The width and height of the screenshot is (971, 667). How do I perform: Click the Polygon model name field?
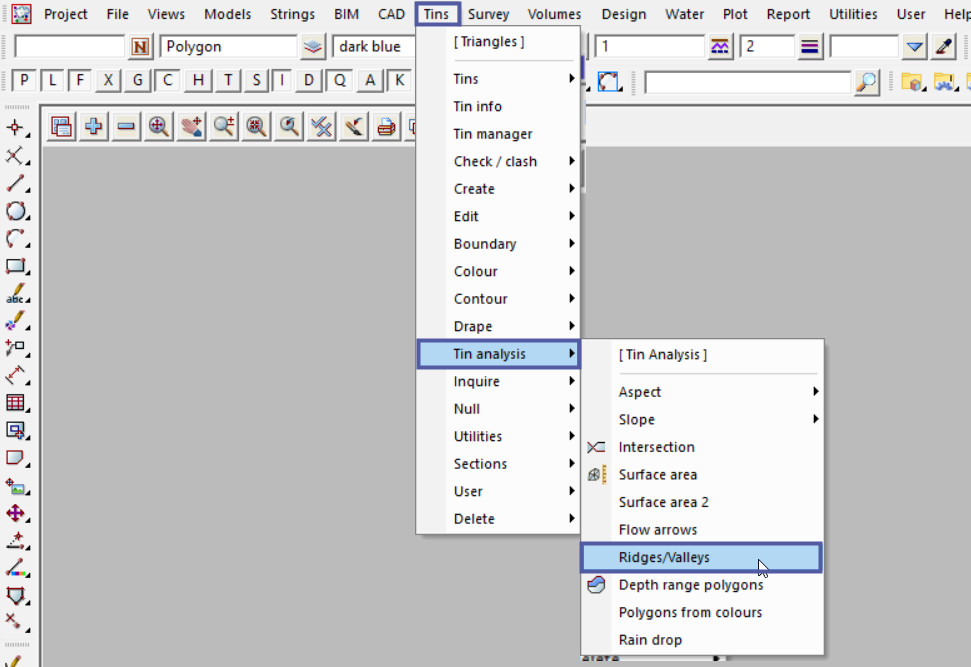(228, 47)
